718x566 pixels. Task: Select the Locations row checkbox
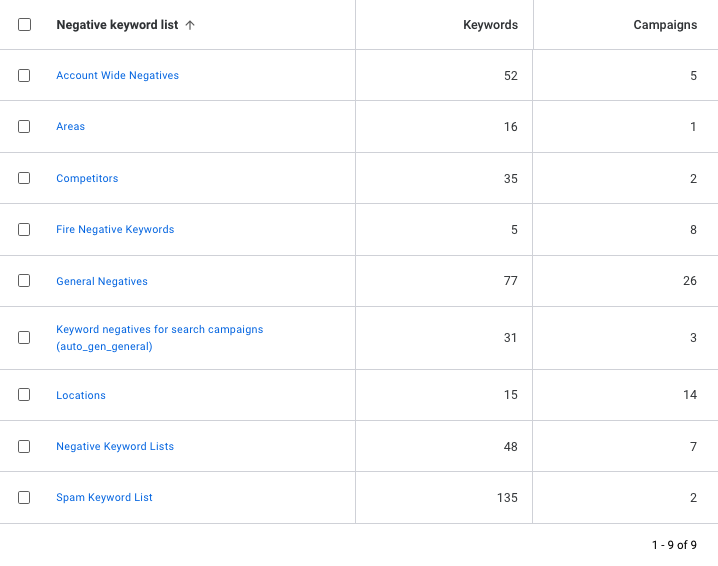(x=24, y=395)
